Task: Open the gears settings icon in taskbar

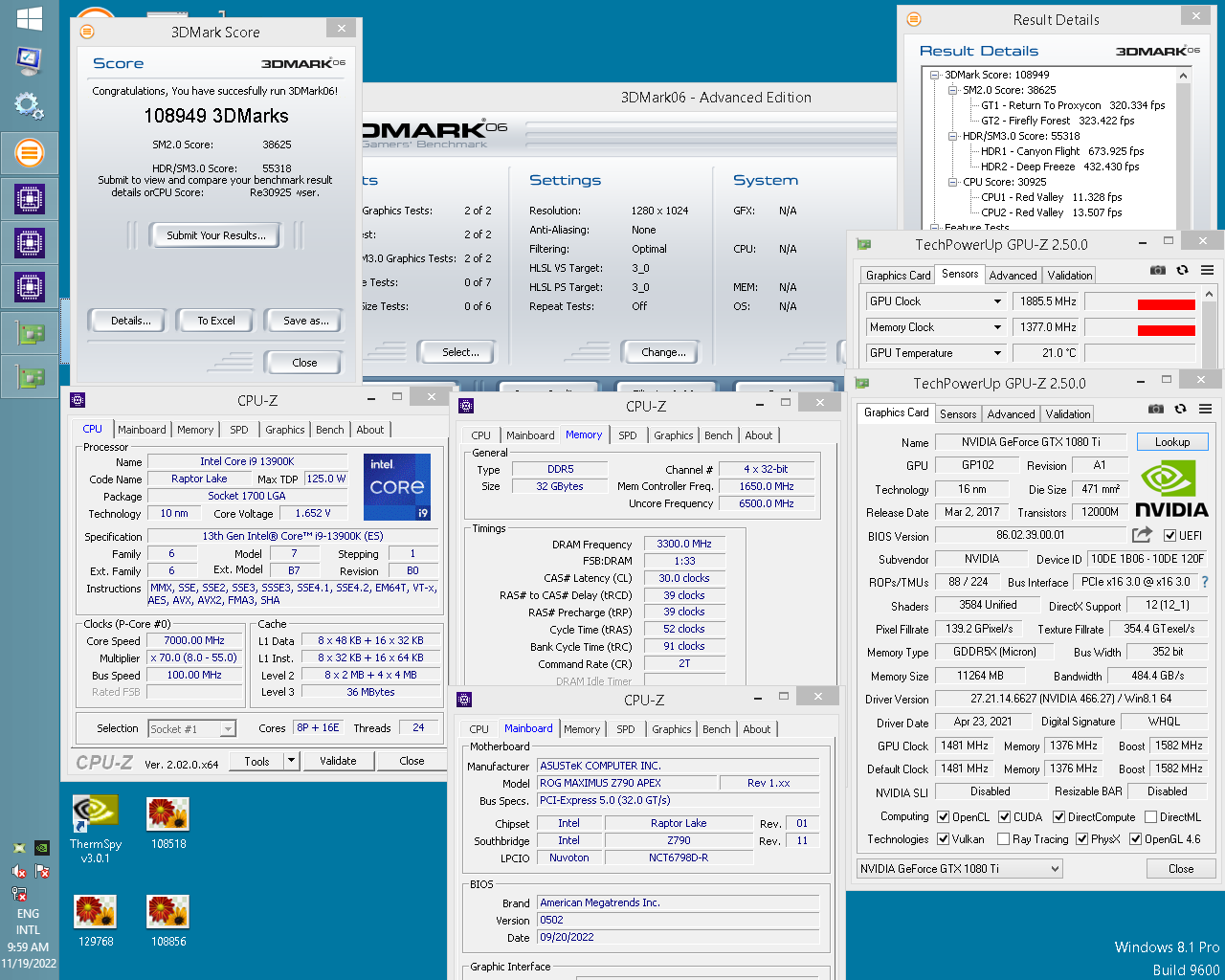Action: (29, 106)
